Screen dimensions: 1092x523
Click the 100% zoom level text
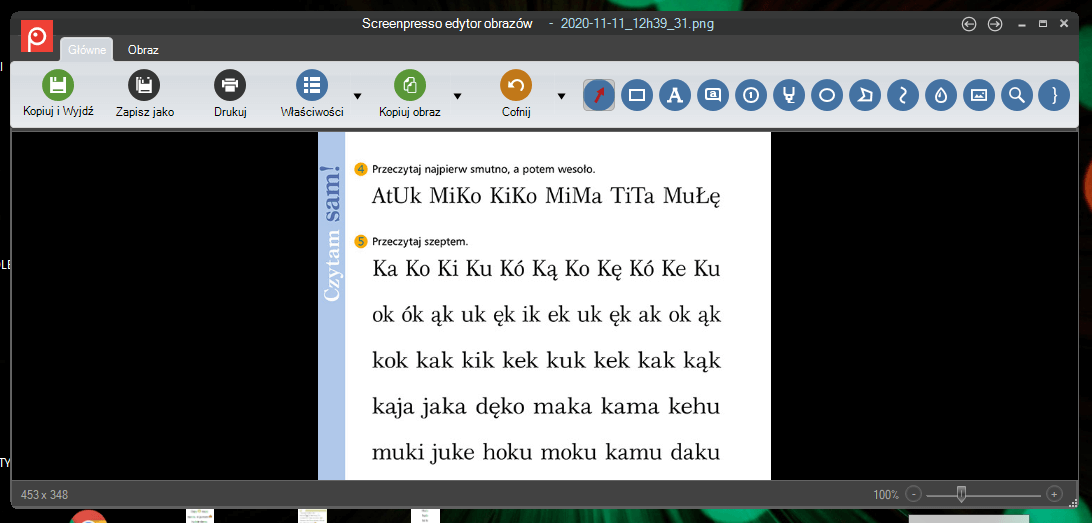(886, 495)
